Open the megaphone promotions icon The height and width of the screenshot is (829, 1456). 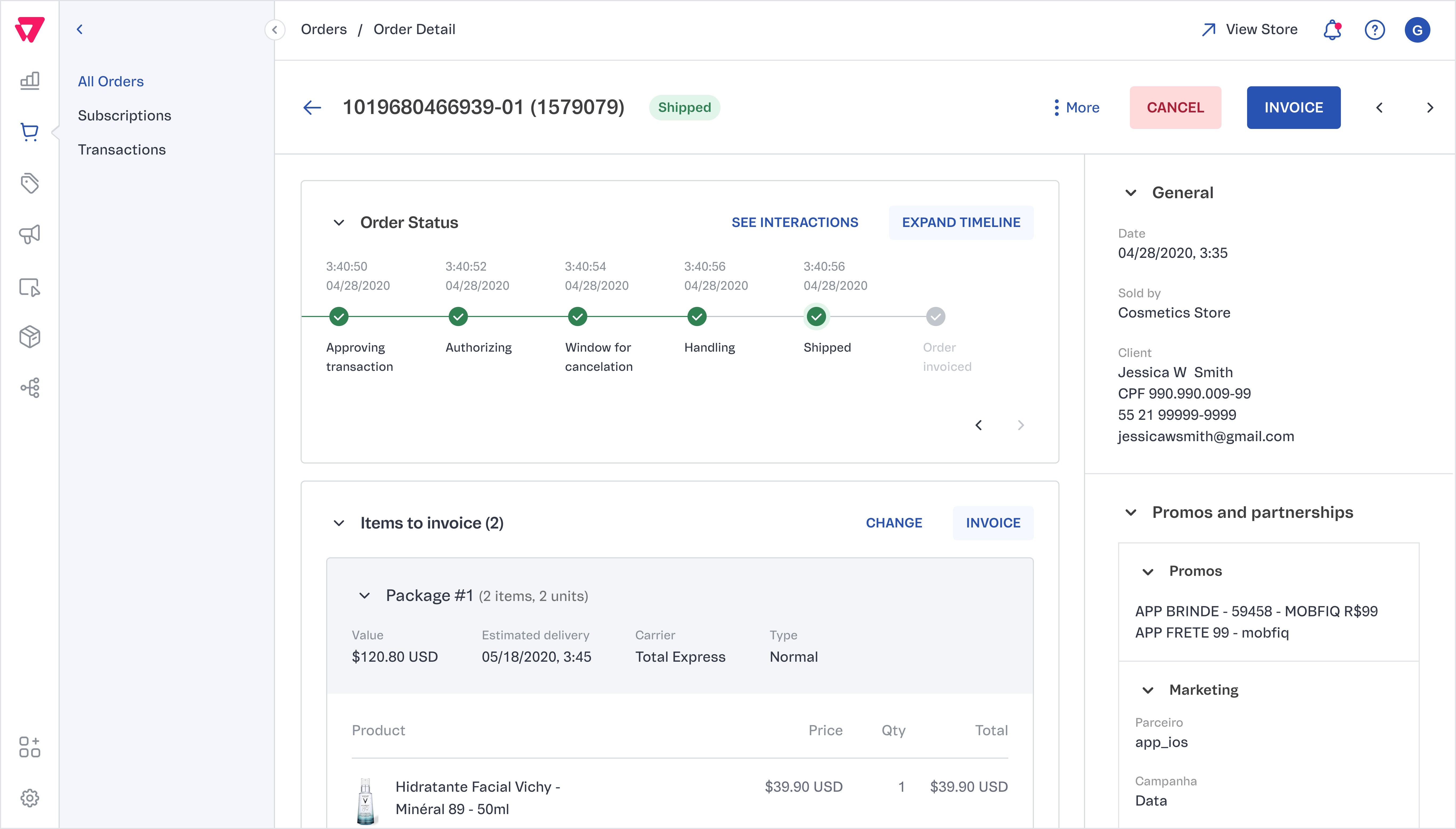click(x=30, y=234)
